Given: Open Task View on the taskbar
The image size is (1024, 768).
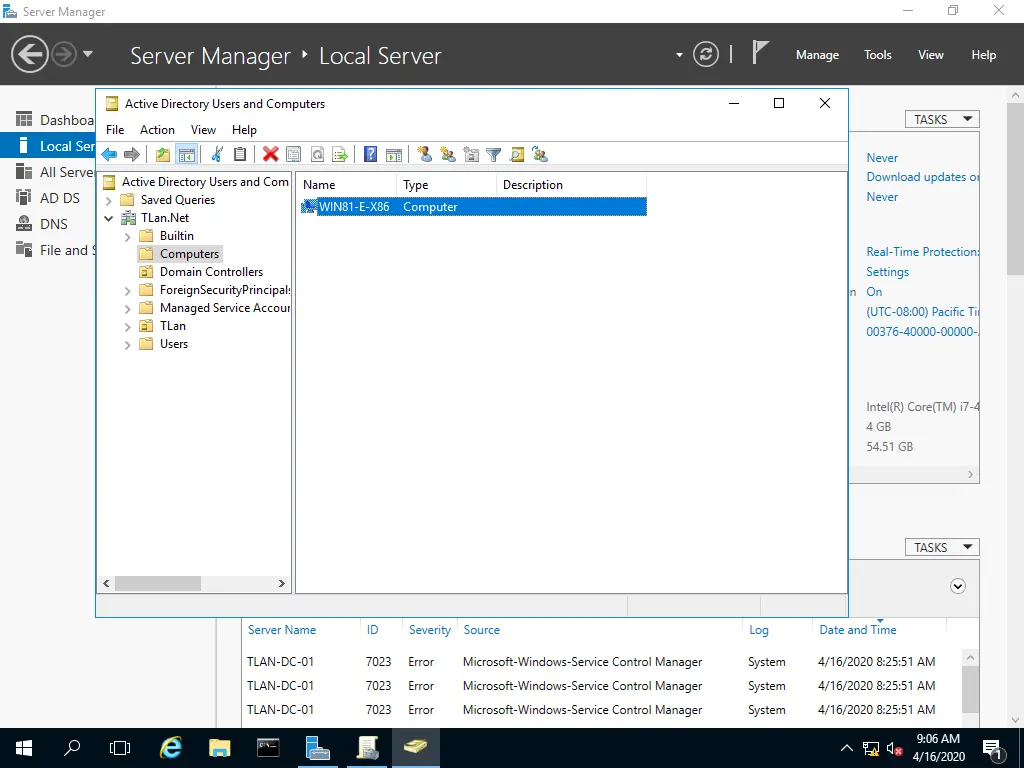Looking at the screenshot, I should 120,748.
